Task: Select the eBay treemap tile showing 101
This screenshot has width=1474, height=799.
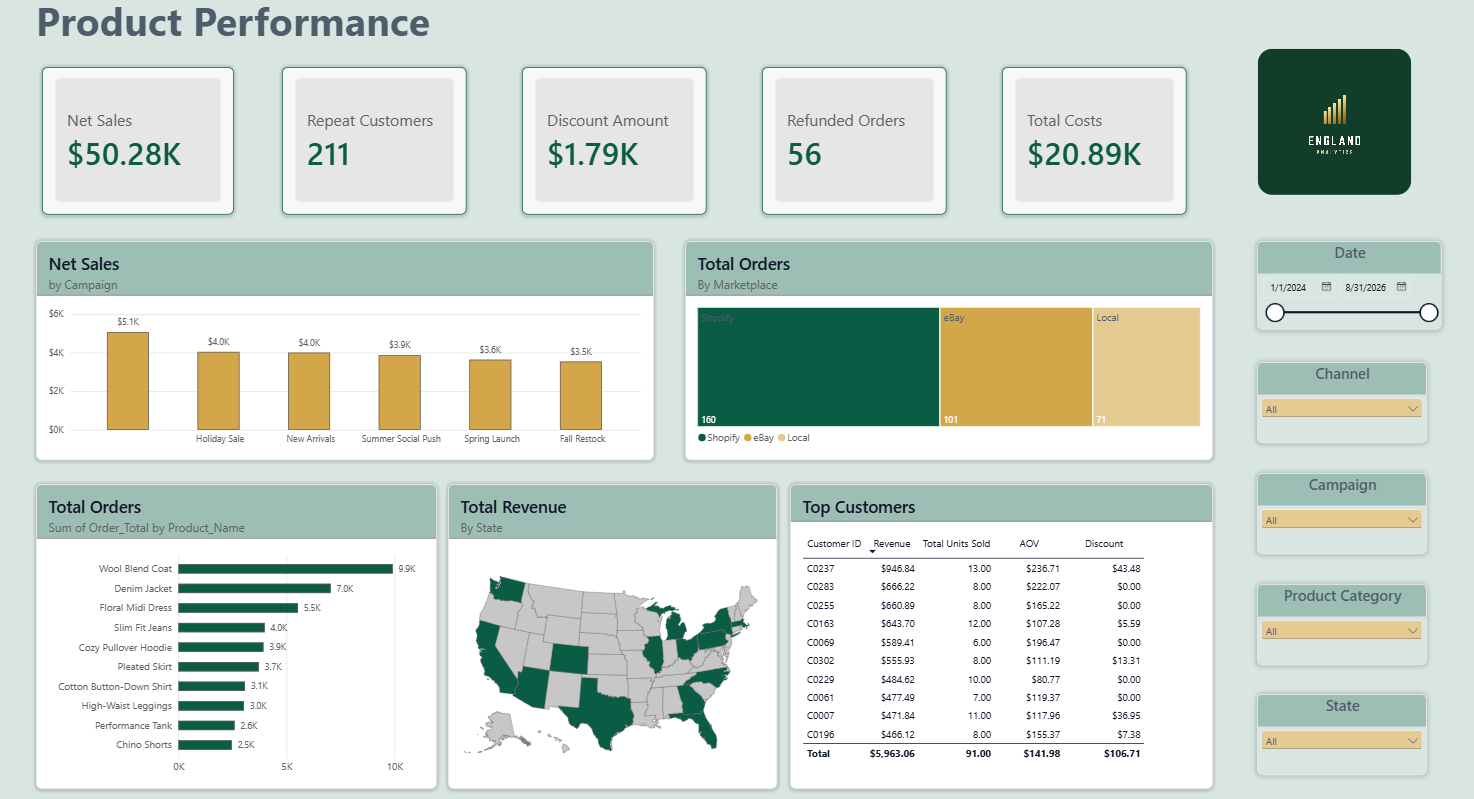Action: tap(1016, 367)
